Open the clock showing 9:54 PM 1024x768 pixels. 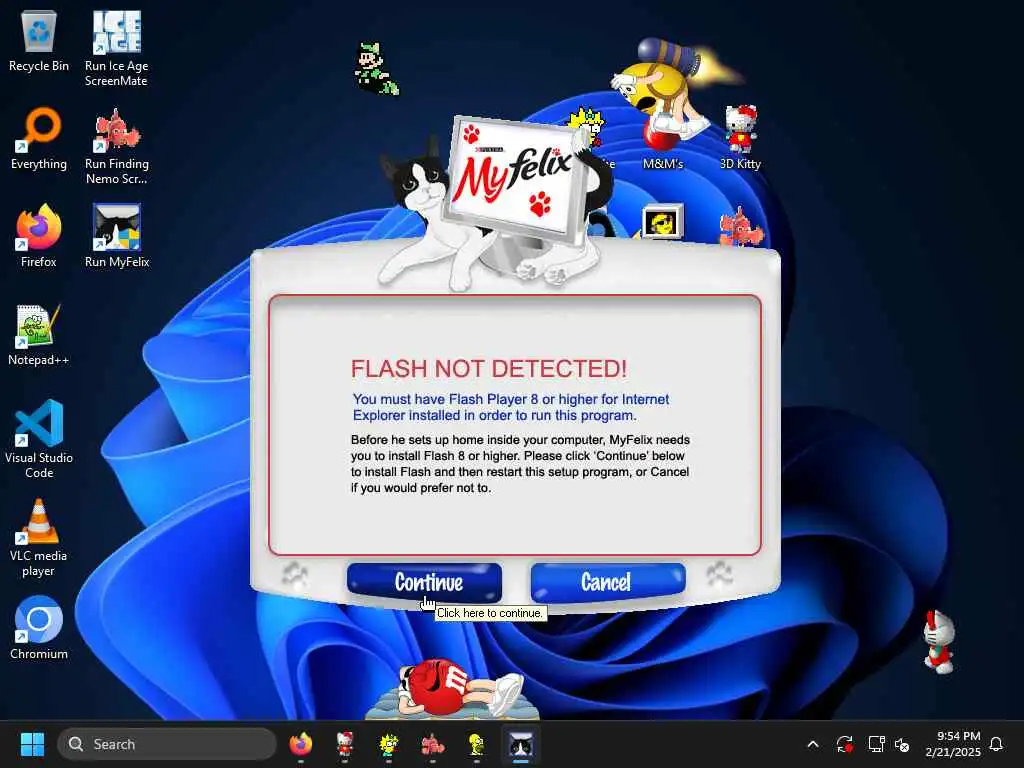coord(953,744)
